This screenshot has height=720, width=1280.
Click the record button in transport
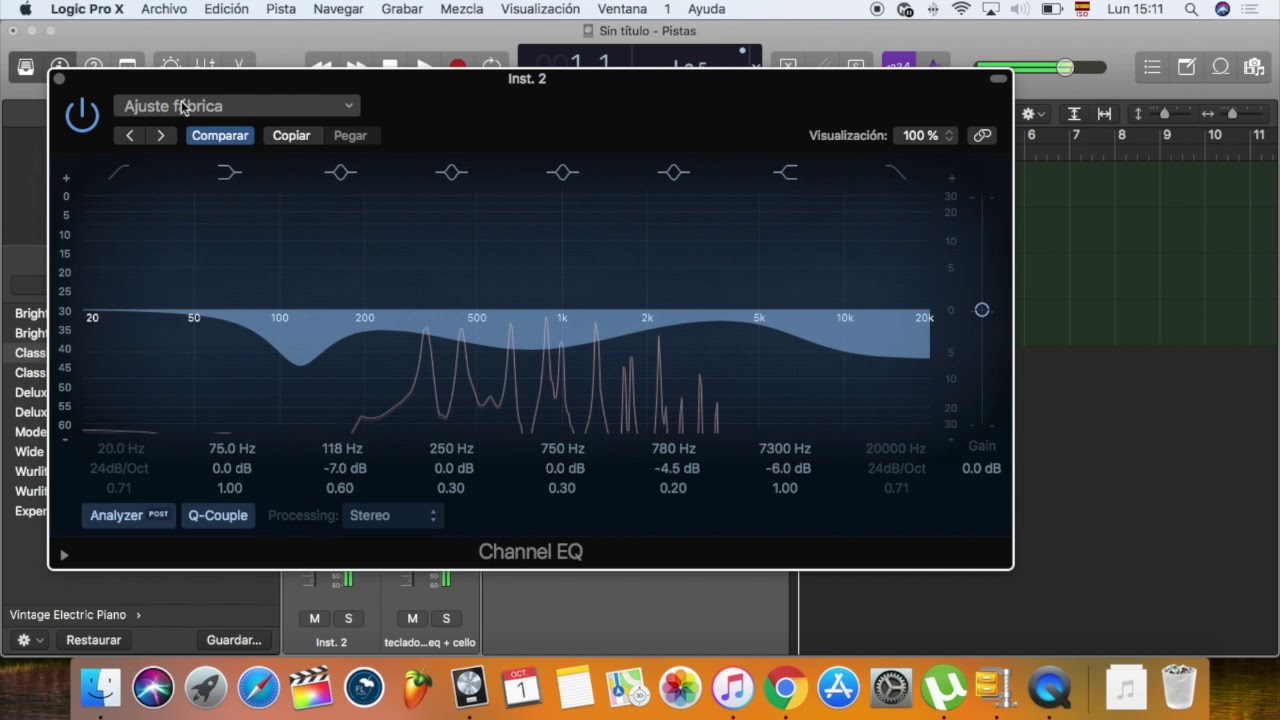tap(457, 66)
